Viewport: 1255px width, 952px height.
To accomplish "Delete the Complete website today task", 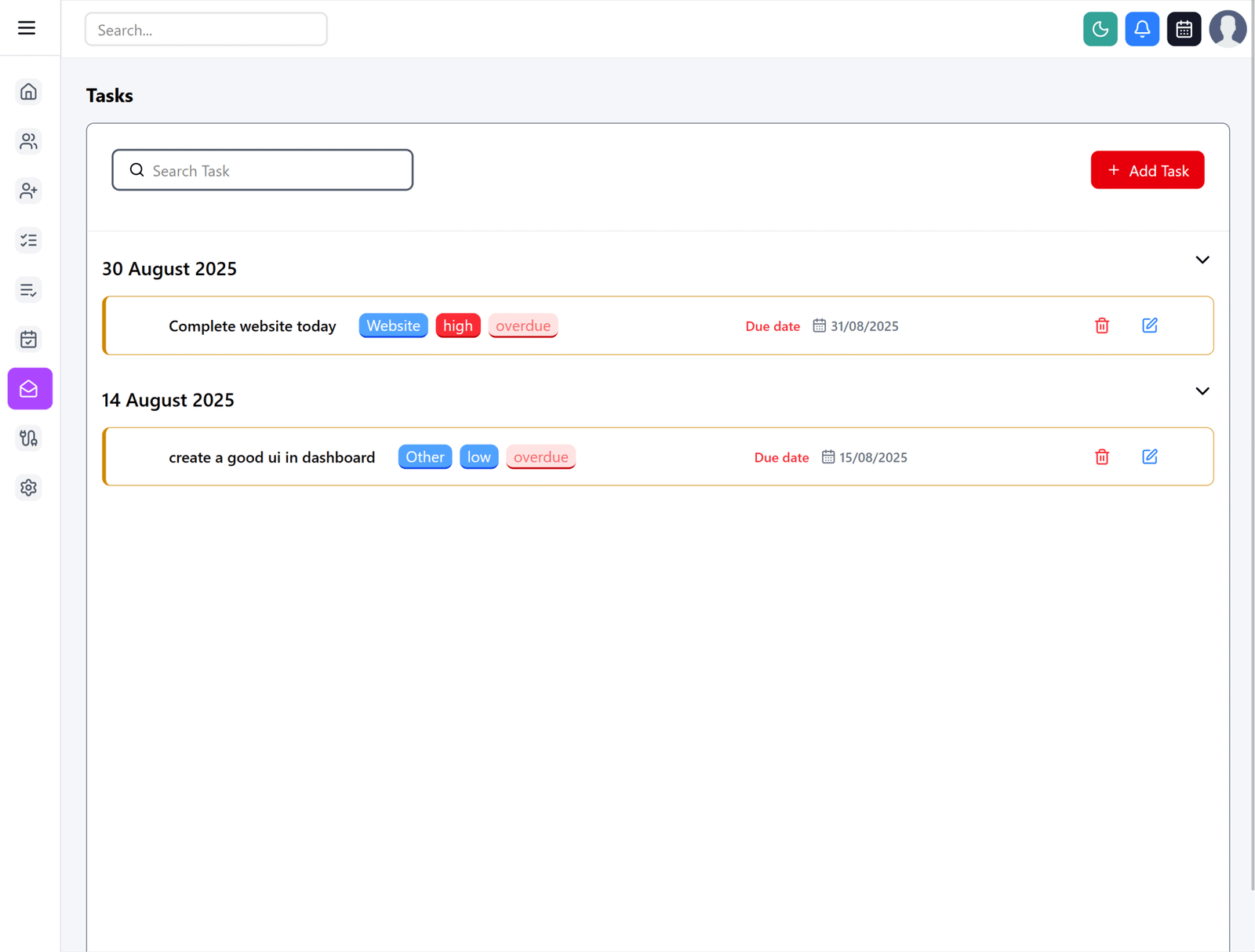I will 1101,325.
